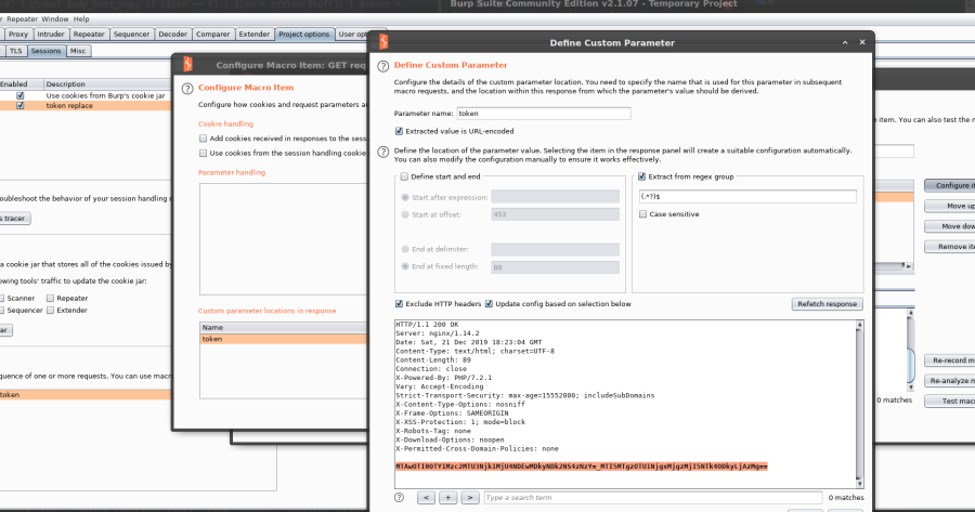Click the Parameter name input field
The height and width of the screenshot is (512, 975).
[x=544, y=114]
